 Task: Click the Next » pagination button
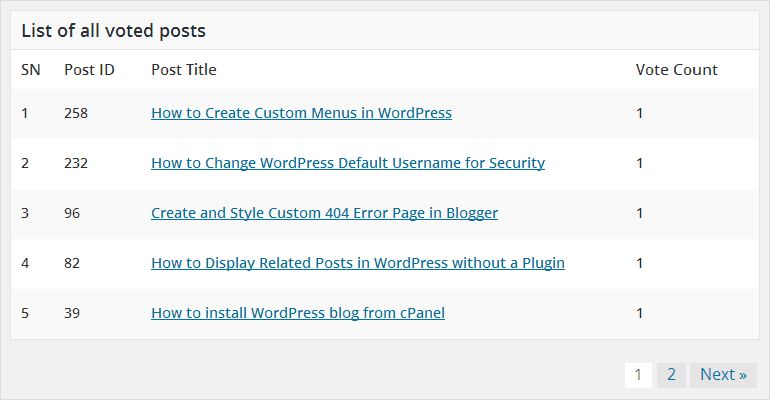pyautogui.click(x=723, y=375)
